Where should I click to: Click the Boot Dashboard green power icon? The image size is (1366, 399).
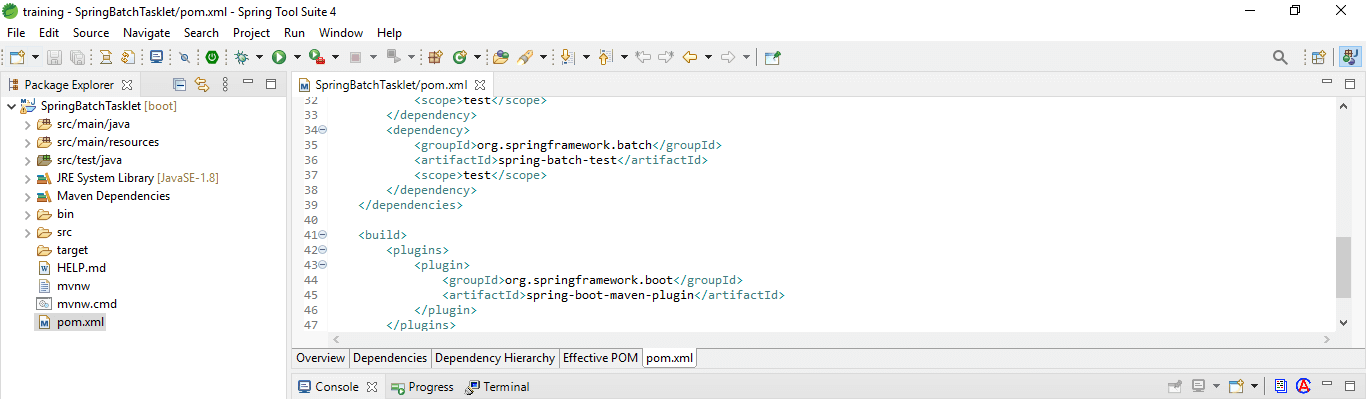212,58
